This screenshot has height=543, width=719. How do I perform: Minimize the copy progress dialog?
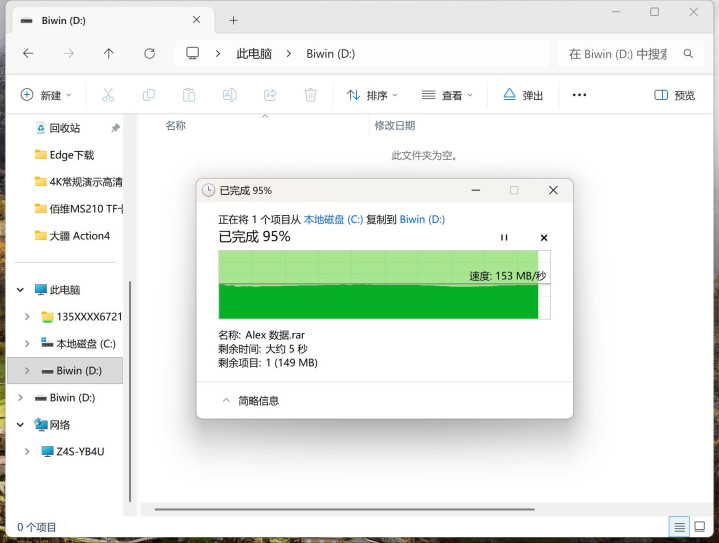(476, 190)
